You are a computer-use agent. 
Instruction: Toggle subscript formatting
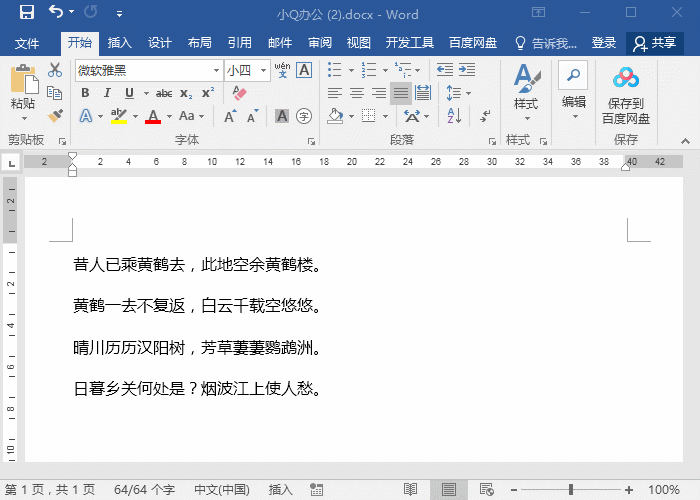click(x=186, y=93)
